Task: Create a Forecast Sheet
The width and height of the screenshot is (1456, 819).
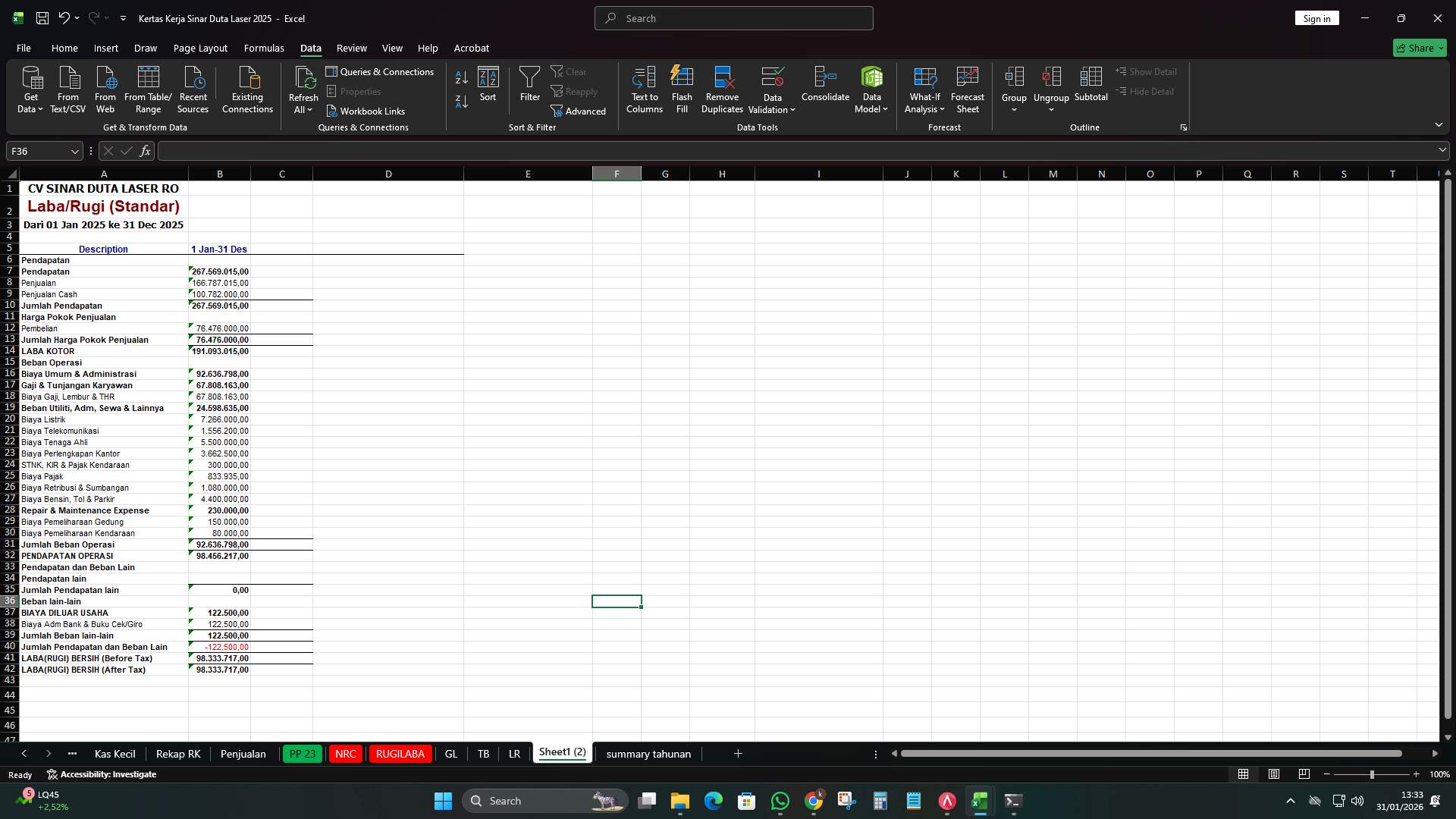Action: 968,89
